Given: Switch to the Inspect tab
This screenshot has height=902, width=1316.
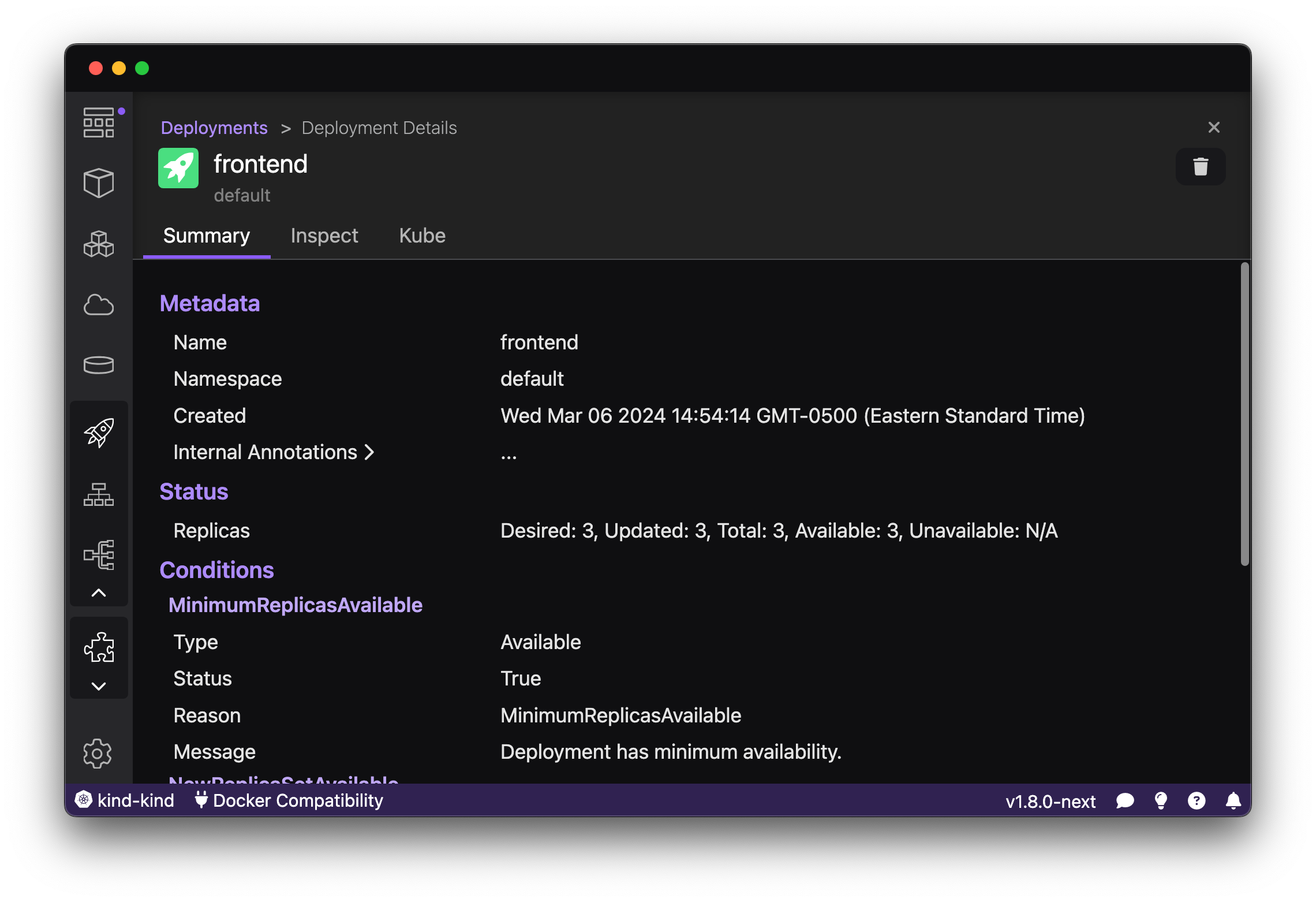Looking at the screenshot, I should pyautogui.click(x=323, y=235).
